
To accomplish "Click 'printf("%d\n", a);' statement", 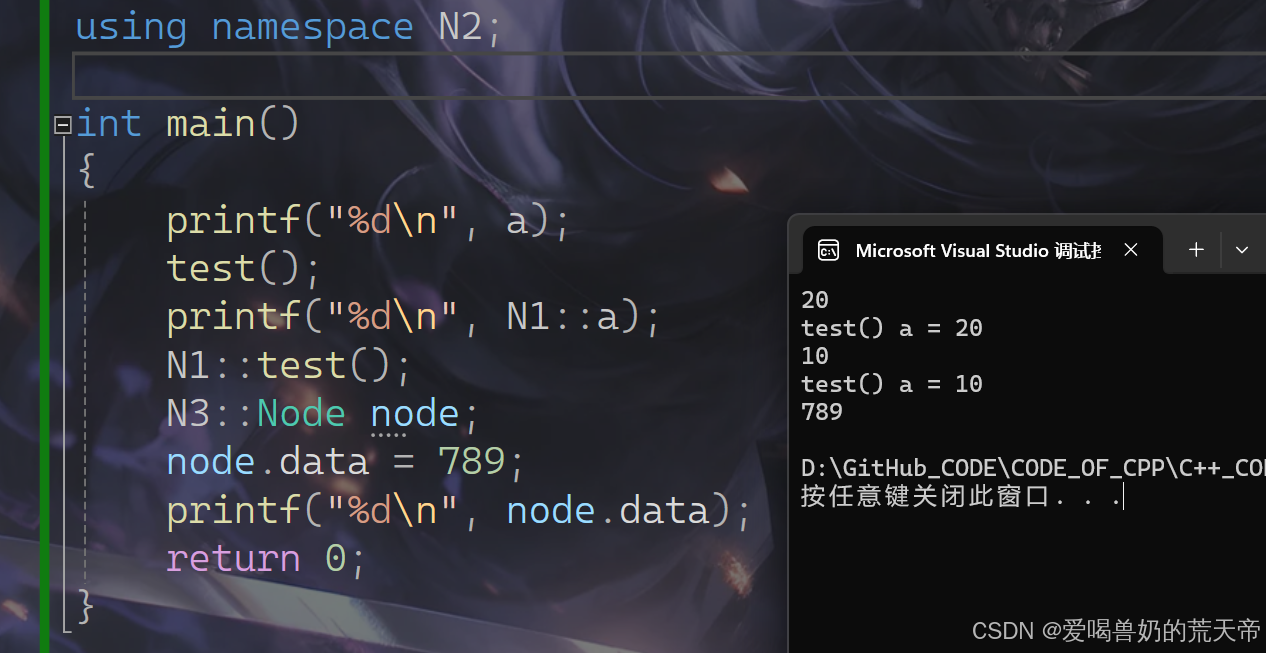I will [x=368, y=221].
